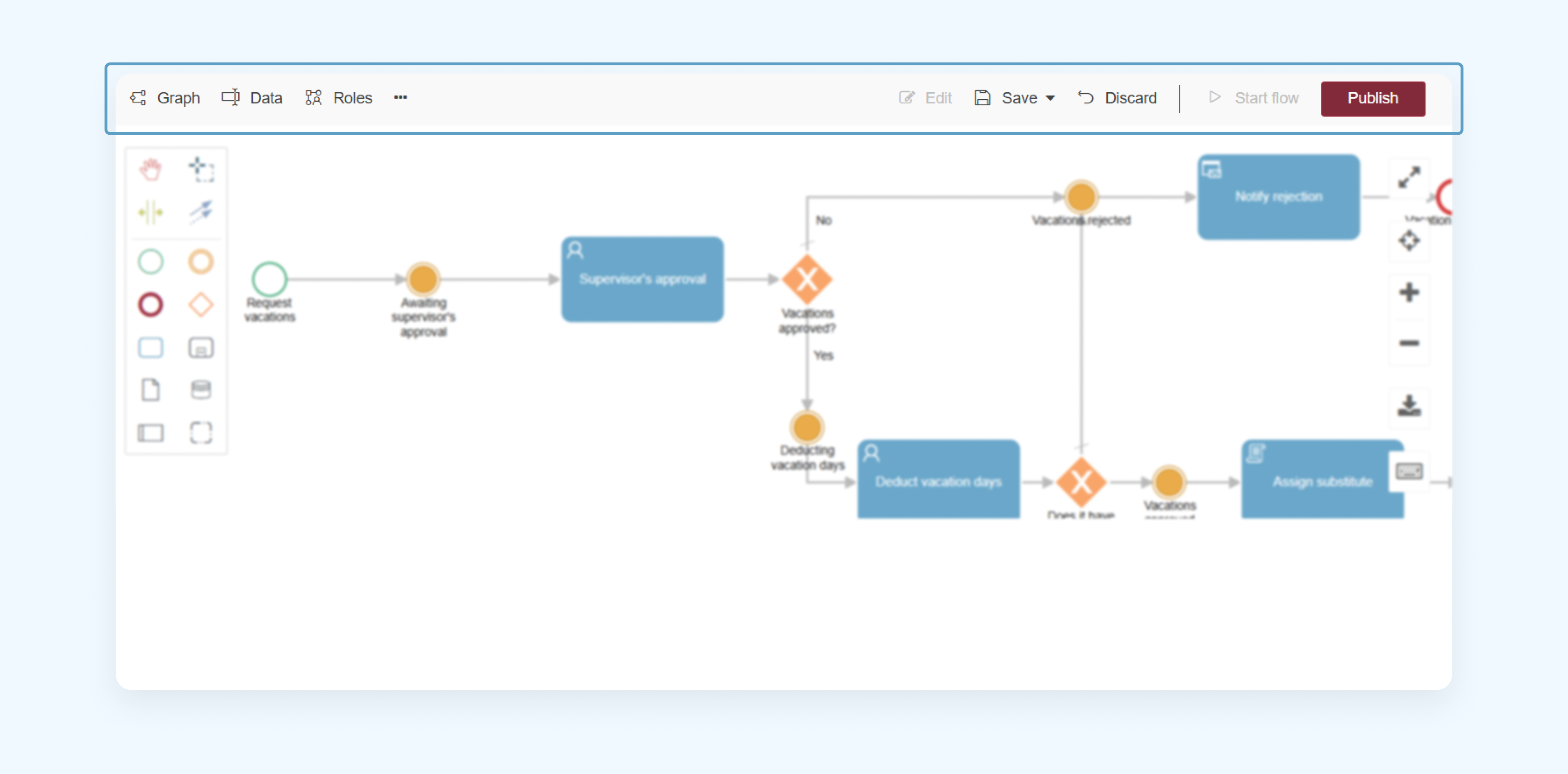Choose the space tool in palette
Image resolution: width=1568 pixels, height=774 pixels.
click(x=150, y=212)
